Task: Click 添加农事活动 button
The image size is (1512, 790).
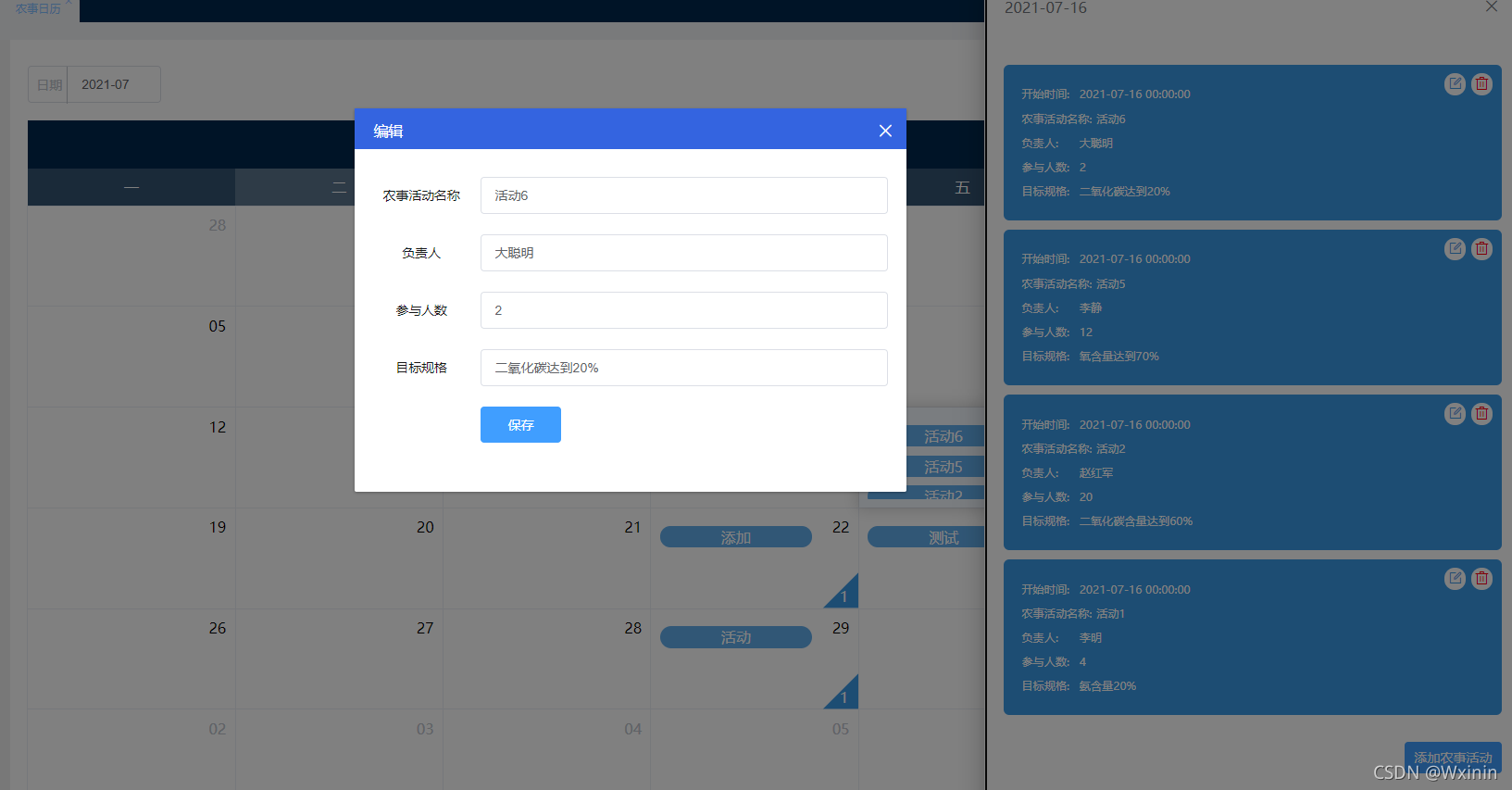Action: [1452, 757]
